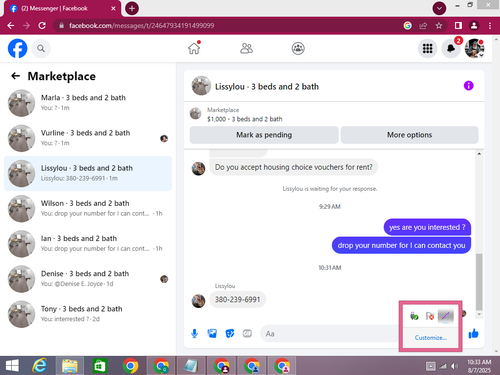Open conversation info purple icon
The image size is (500, 375).
[x=468, y=86]
